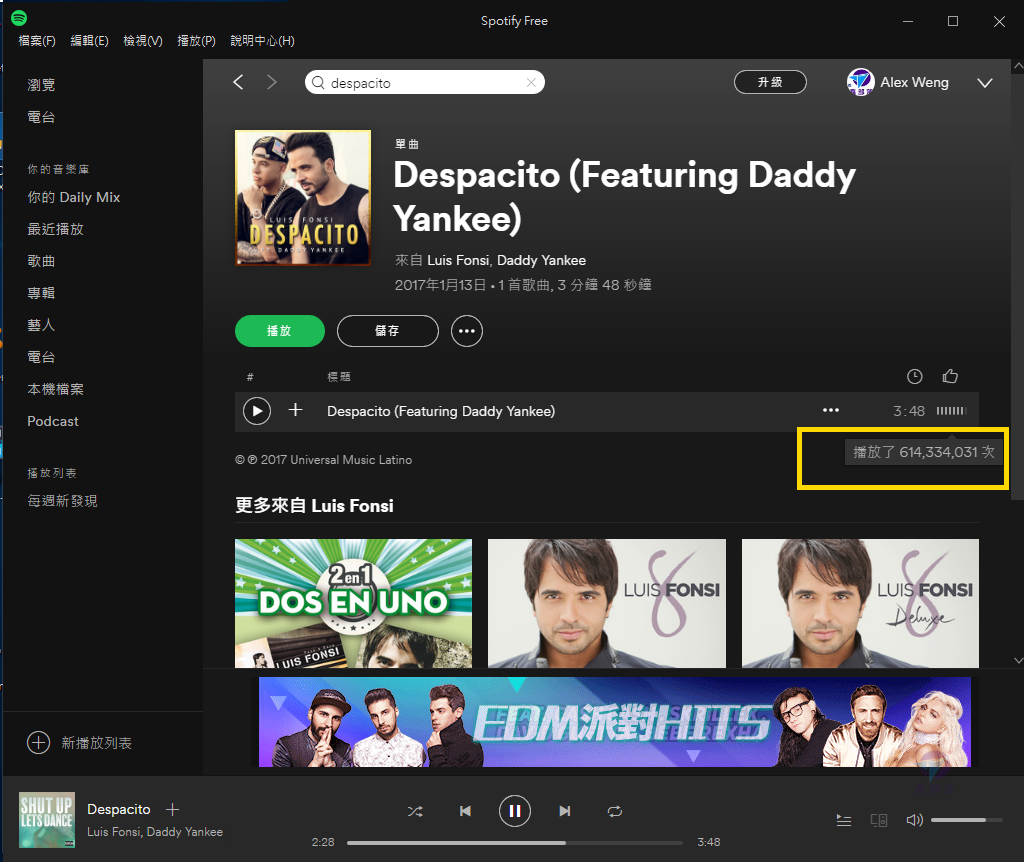Adjust the volume slider
This screenshot has width=1024, height=862.
(967, 820)
